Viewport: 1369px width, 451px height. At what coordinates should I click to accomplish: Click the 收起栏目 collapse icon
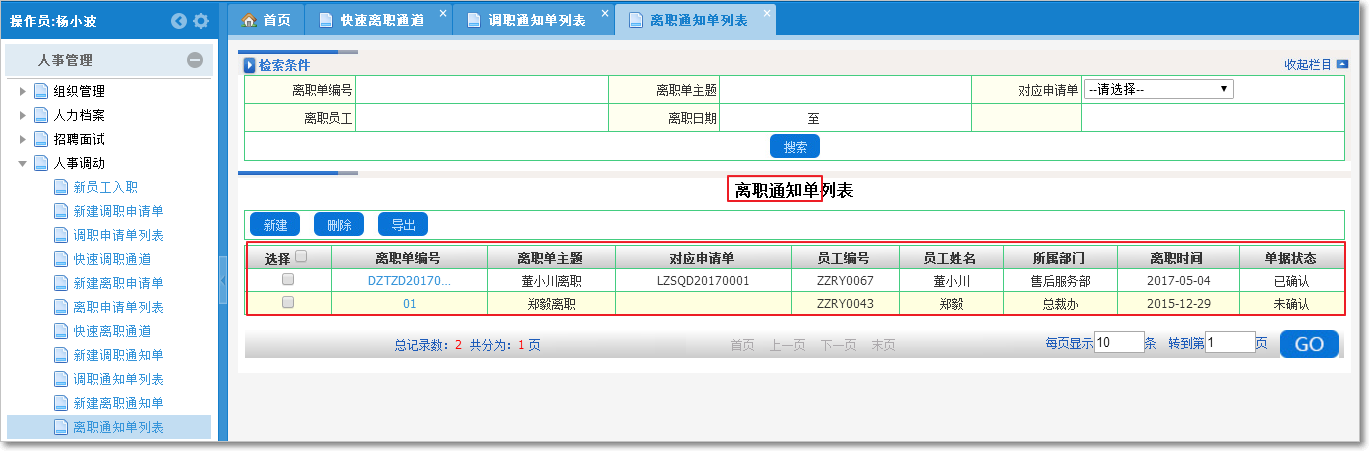click(1342, 65)
